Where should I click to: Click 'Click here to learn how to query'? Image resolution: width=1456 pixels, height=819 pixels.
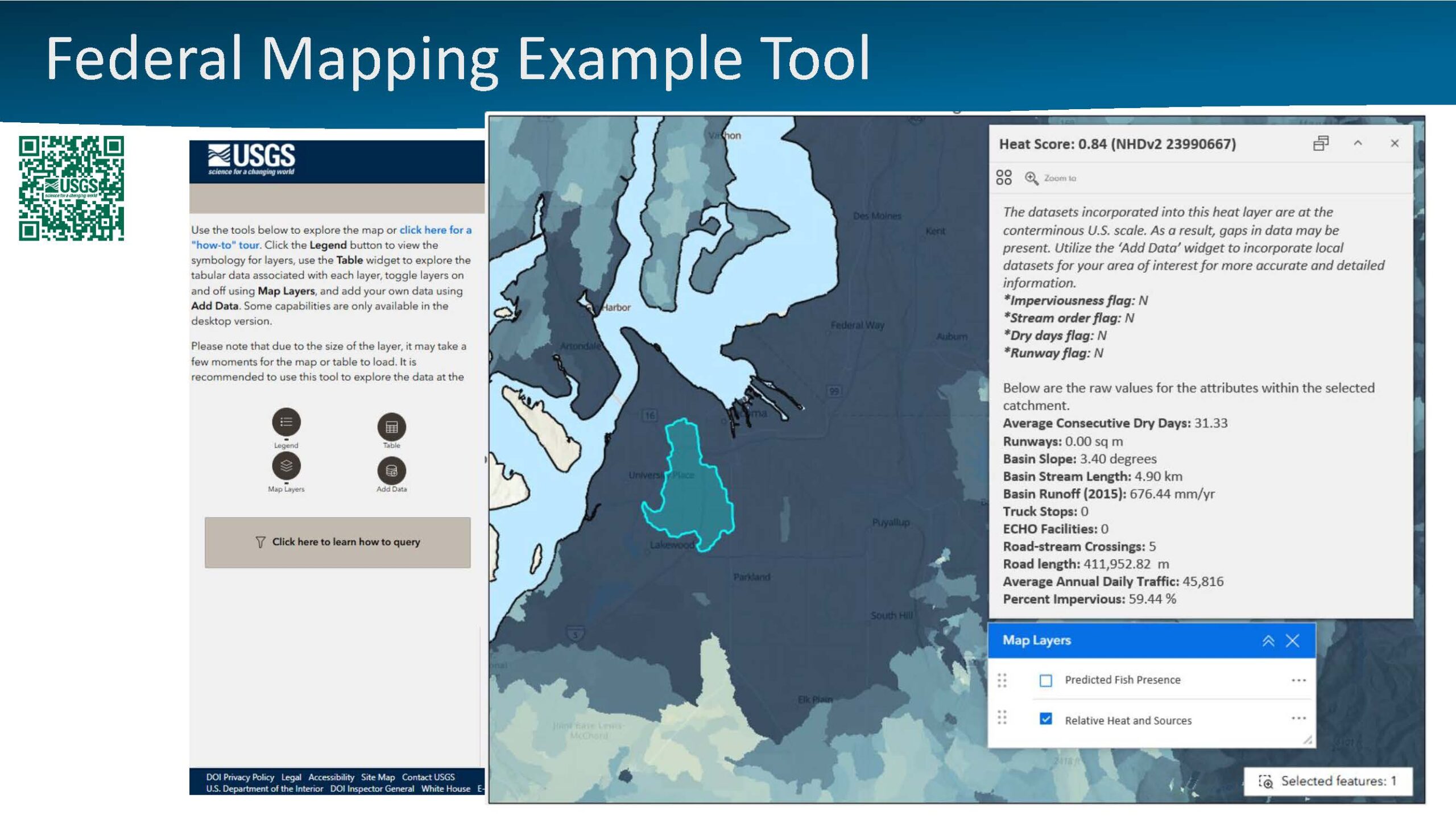[338, 542]
